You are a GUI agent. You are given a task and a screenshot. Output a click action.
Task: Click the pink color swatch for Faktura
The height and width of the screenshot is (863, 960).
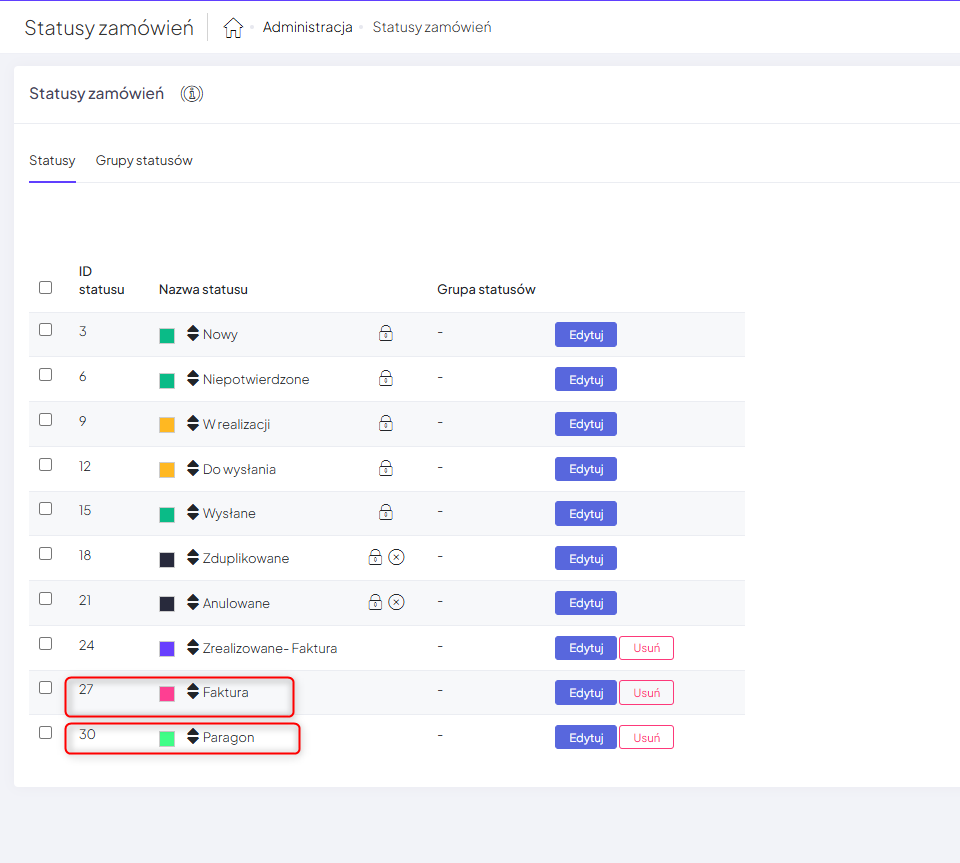167,693
